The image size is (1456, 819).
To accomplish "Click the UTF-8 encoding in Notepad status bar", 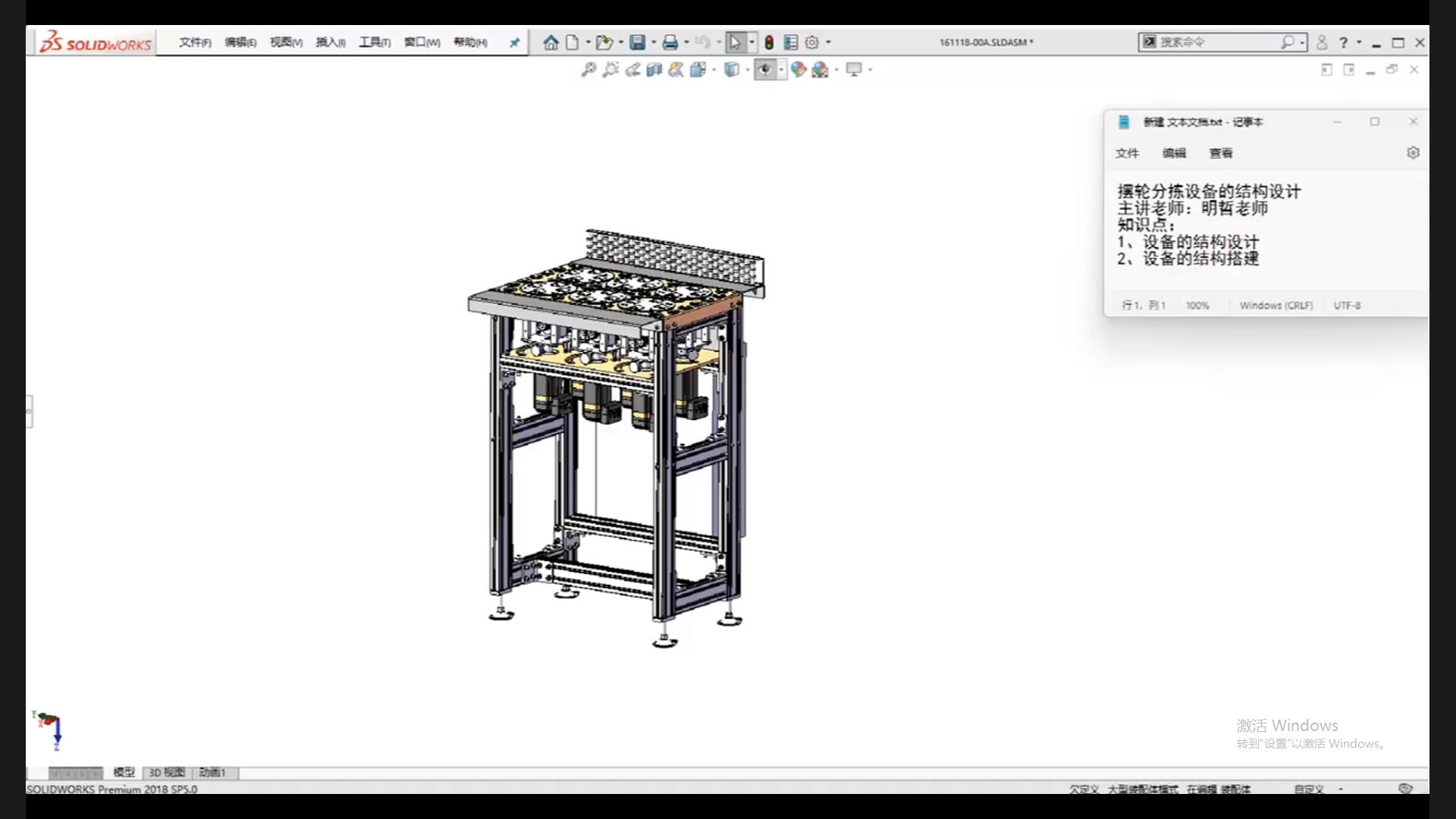I will click(1347, 306).
